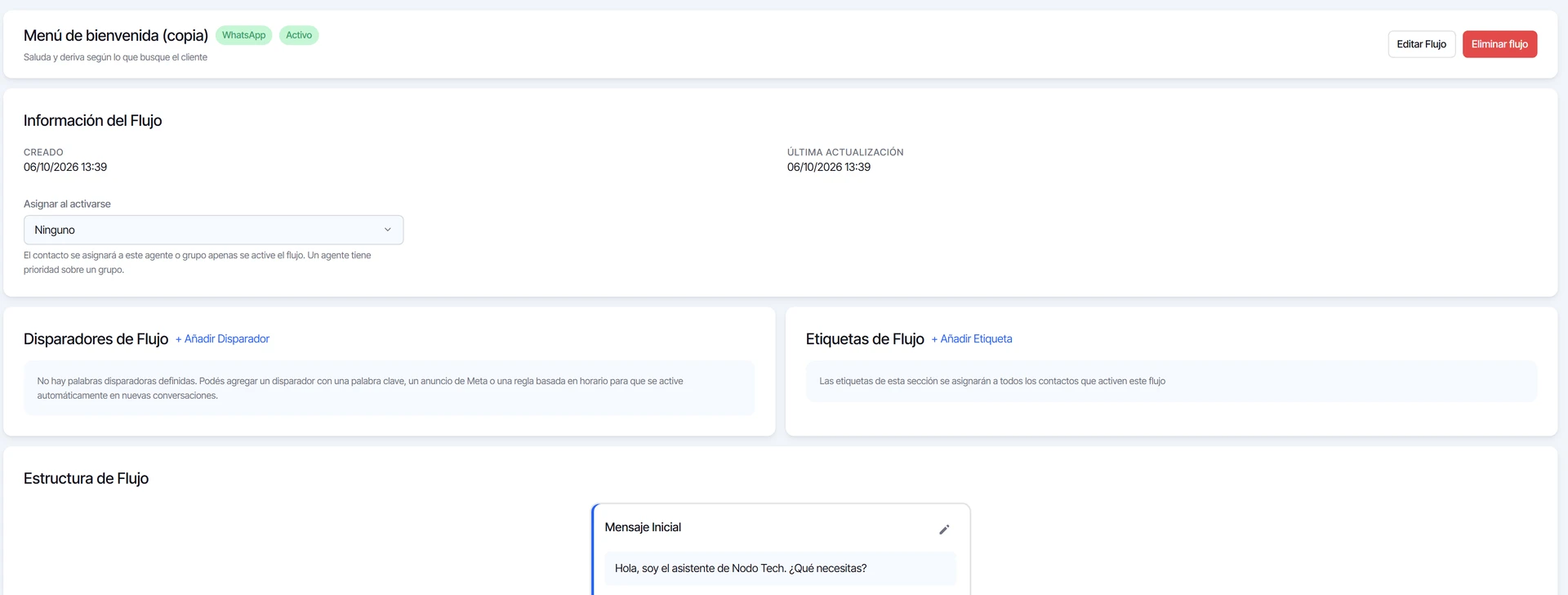Click the No hay palabras disparadoras notice
Screen dimensions: 1568x595
(x=389, y=388)
